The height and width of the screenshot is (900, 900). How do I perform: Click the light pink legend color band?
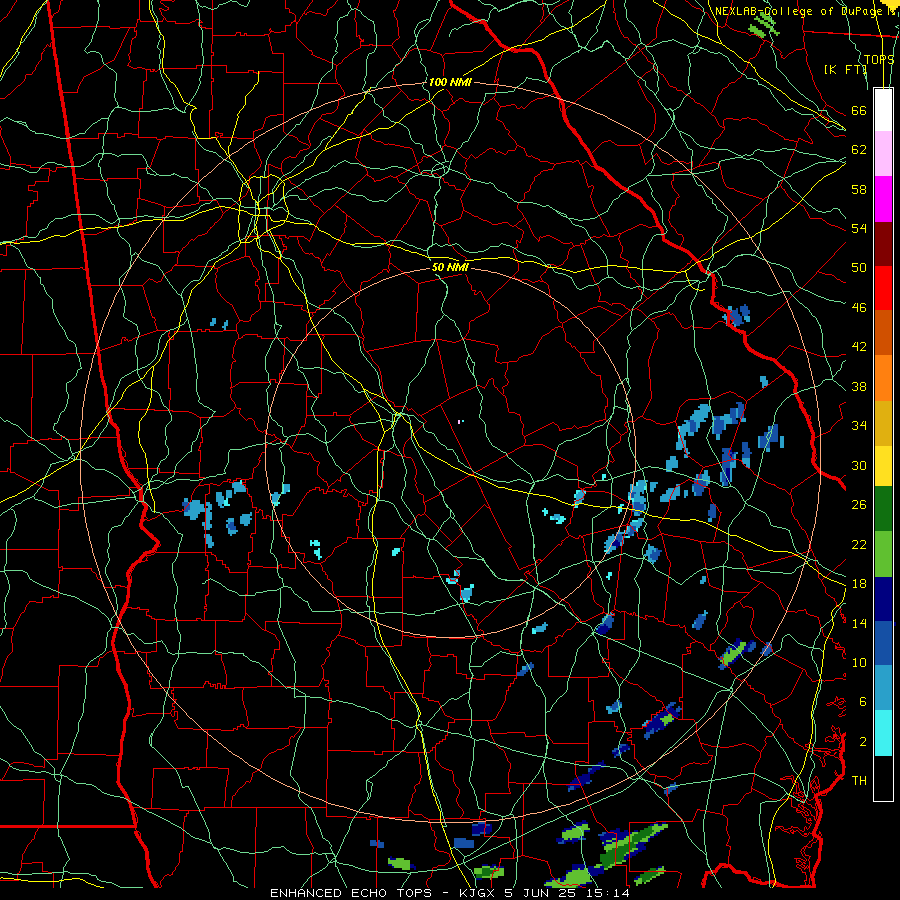pyautogui.click(x=883, y=154)
